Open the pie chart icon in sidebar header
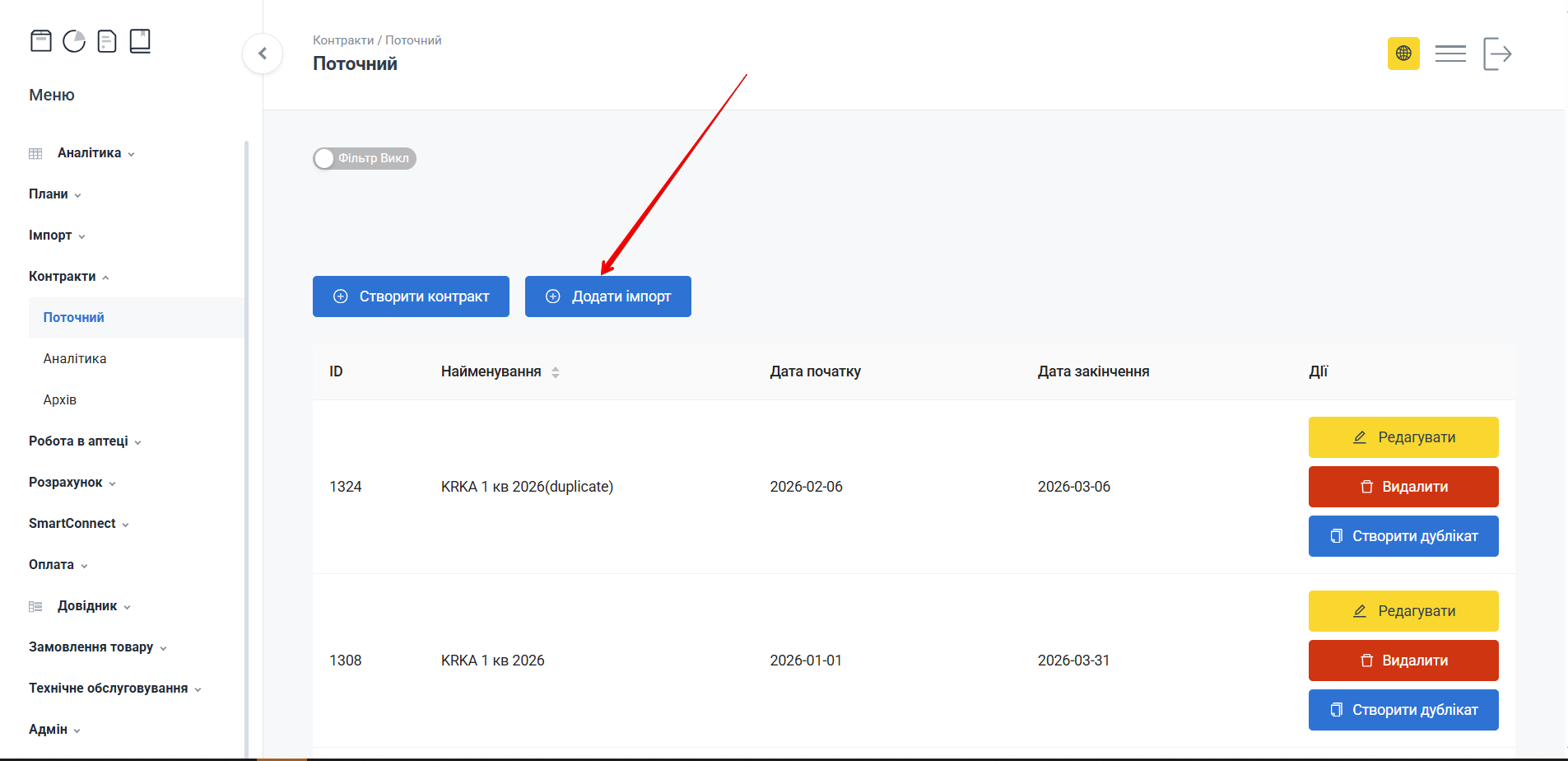Image resolution: width=1568 pixels, height=761 pixels. tap(74, 40)
